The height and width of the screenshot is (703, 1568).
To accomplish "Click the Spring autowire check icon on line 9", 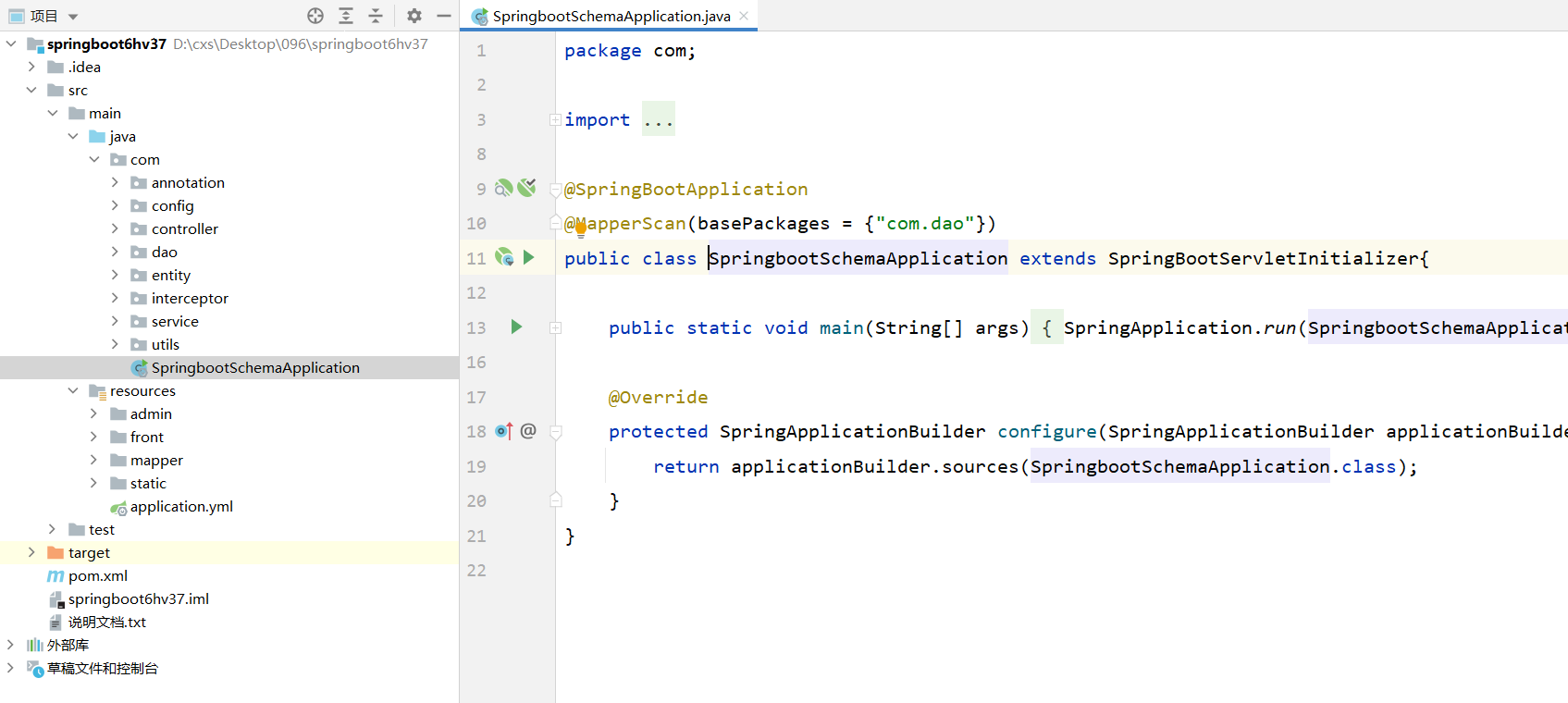I will click(526, 188).
